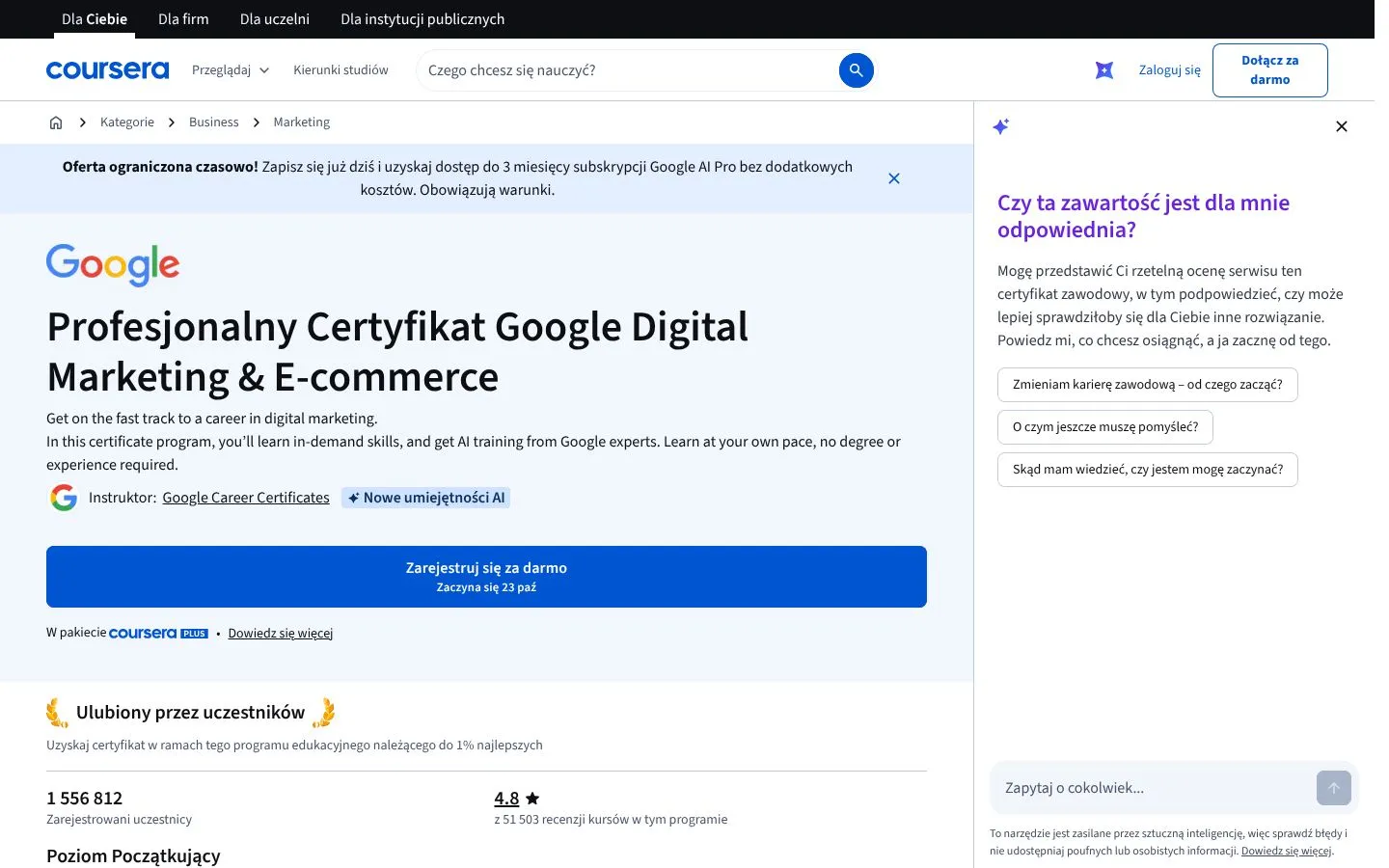The width and height of the screenshot is (1389, 868).
Task: Send the chat message with arrow button
Action: click(1334, 788)
